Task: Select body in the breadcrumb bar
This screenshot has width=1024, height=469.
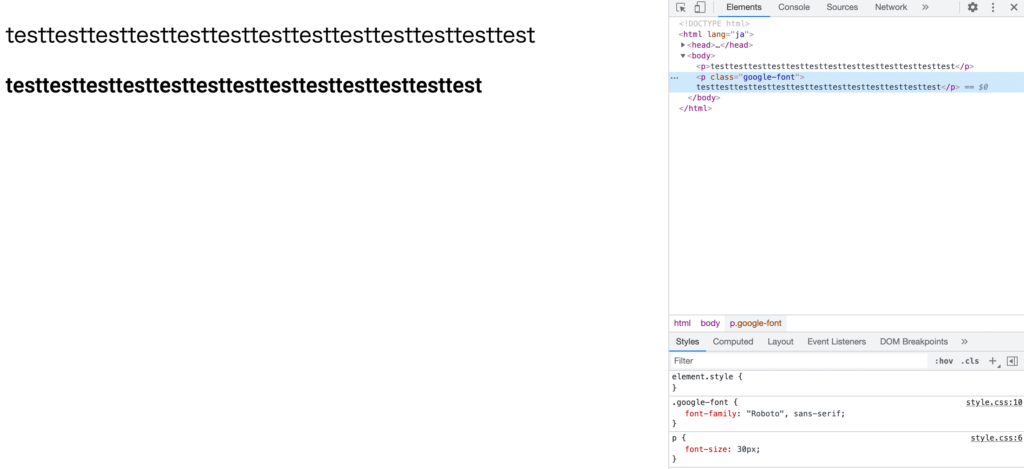Action: tap(710, 323)
